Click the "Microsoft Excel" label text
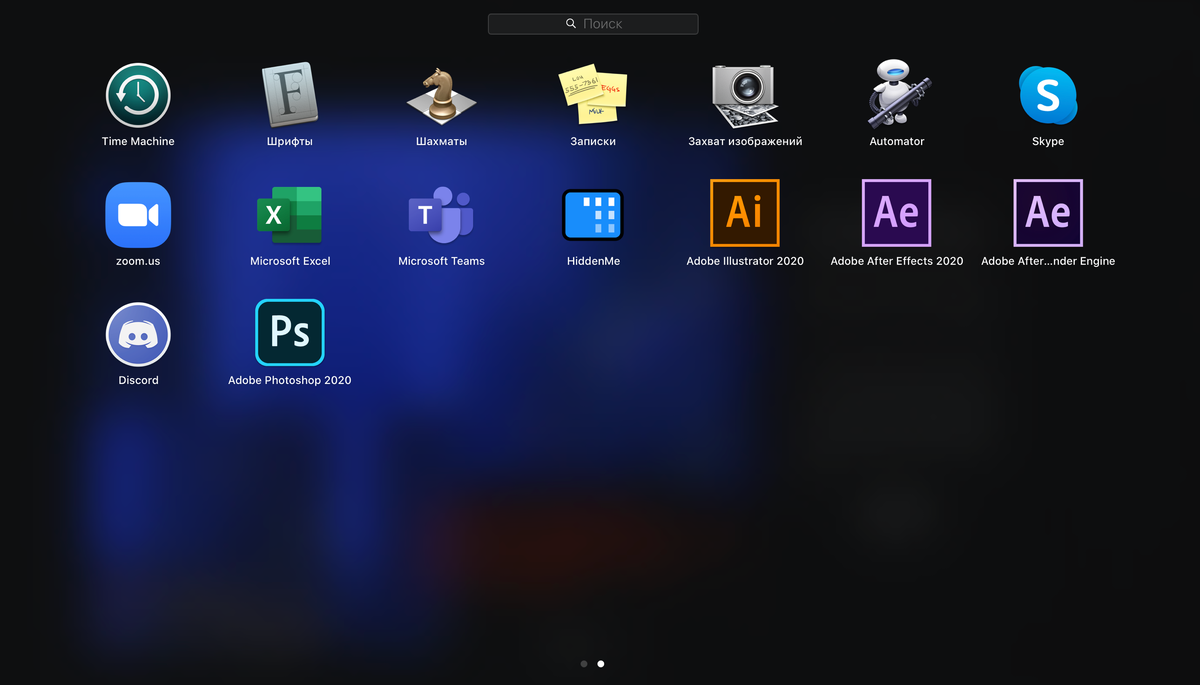This screenshot has width=1200, height=685. point(290,261)
